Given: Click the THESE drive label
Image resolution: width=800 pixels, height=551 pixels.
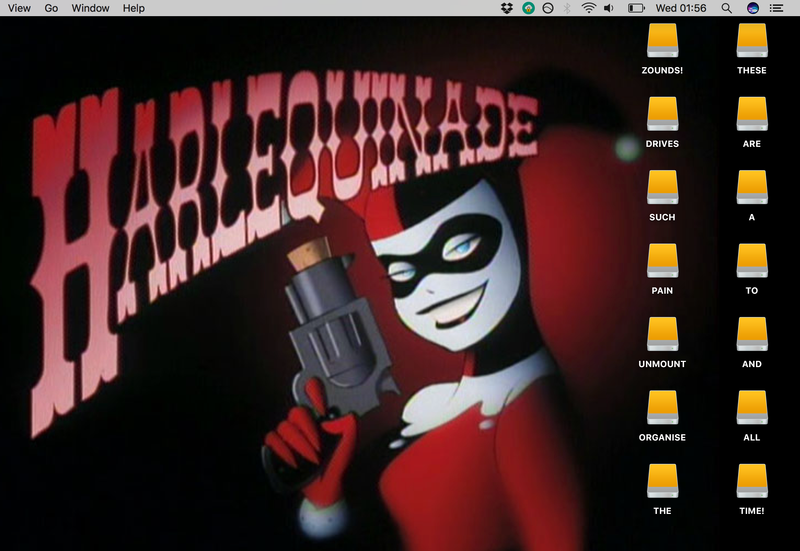Looking at the screenshot, I should click(x=752, y=70).
